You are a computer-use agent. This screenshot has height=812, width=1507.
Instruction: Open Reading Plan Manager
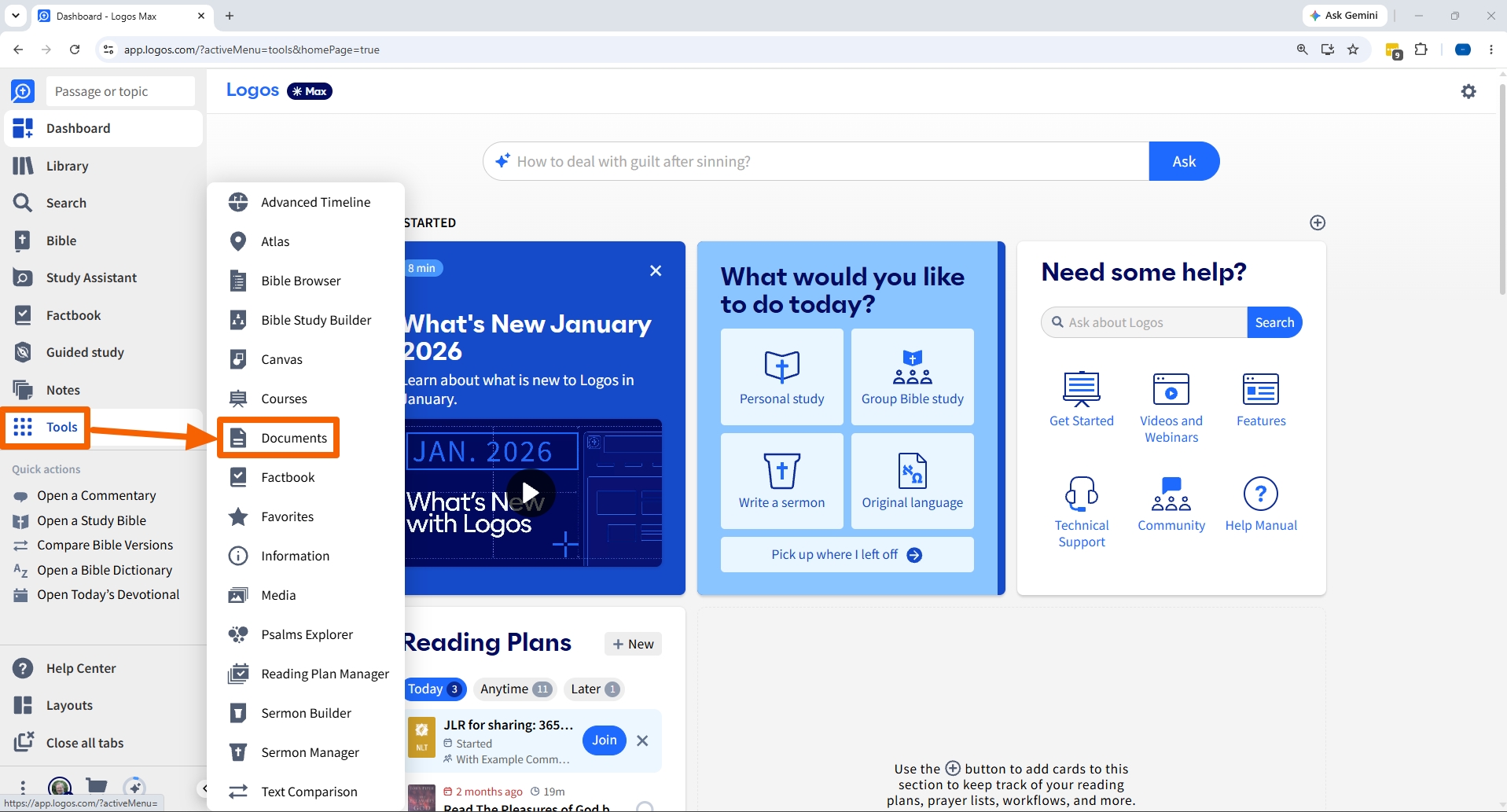click(306, 674)
